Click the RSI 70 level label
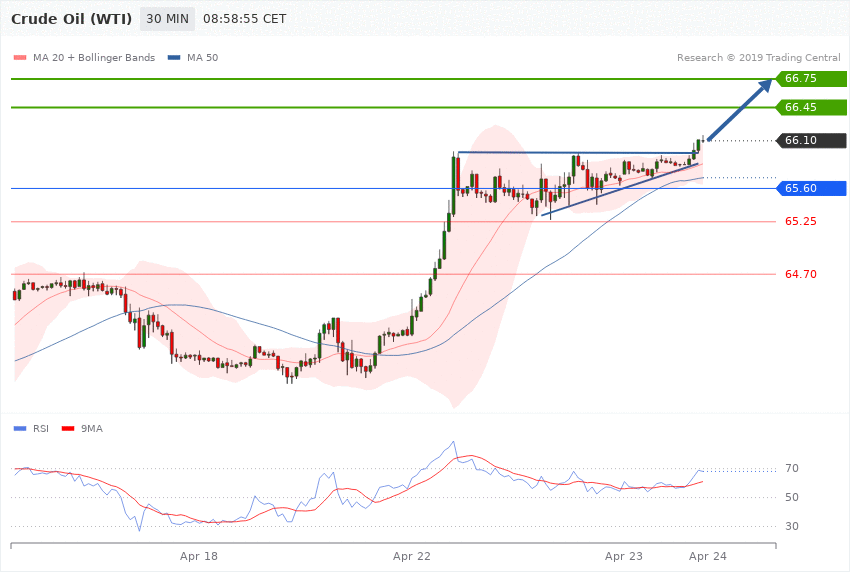The height and width of the screenshot is (576, 850). coord(791,468)
